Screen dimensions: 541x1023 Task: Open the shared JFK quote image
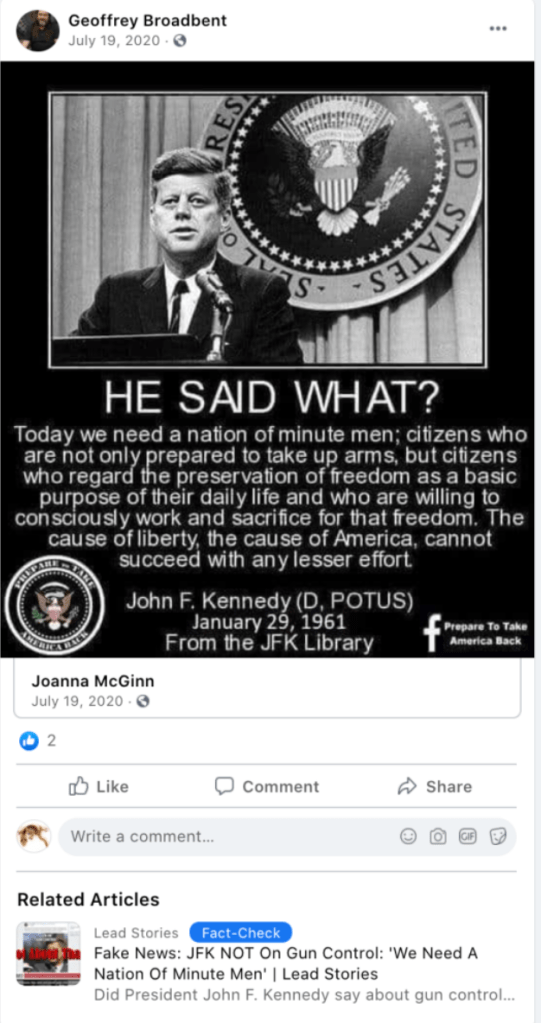(268, 359)
